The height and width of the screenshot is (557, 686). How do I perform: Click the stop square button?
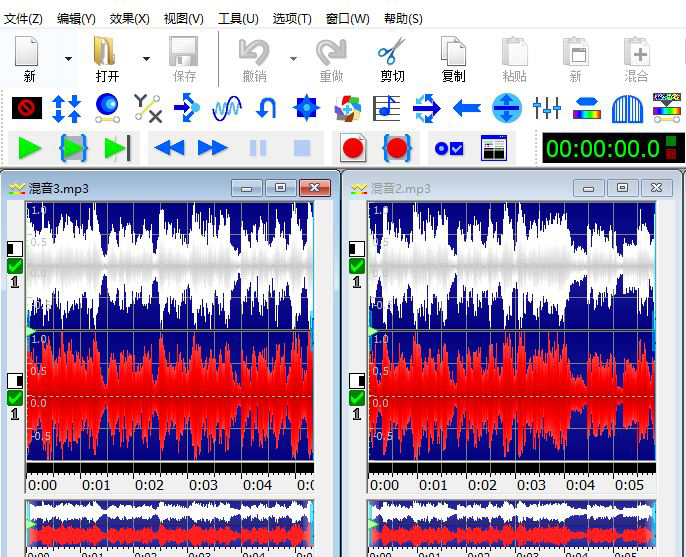302,148
